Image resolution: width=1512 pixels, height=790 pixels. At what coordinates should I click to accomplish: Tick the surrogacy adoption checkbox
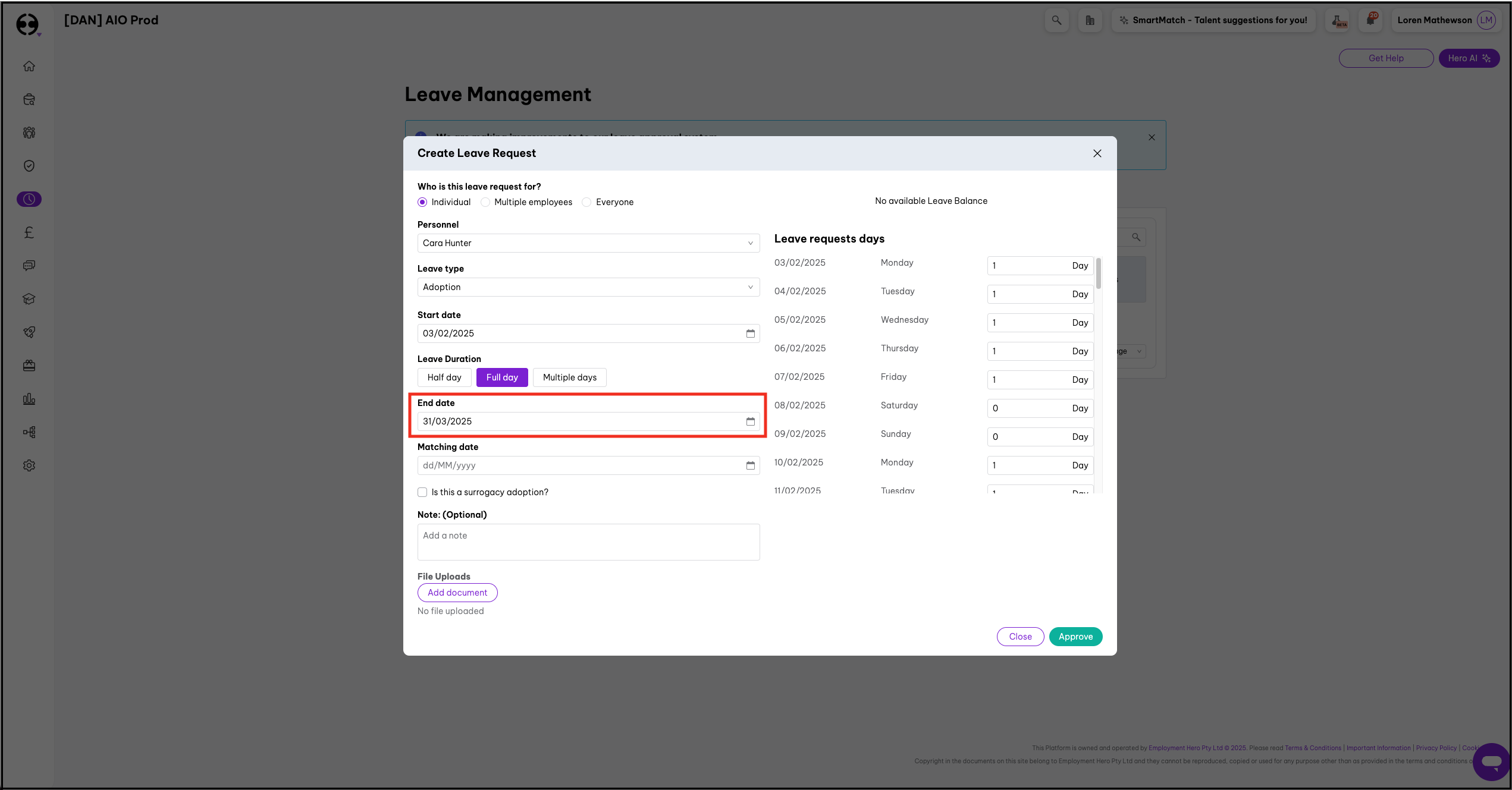422,492
